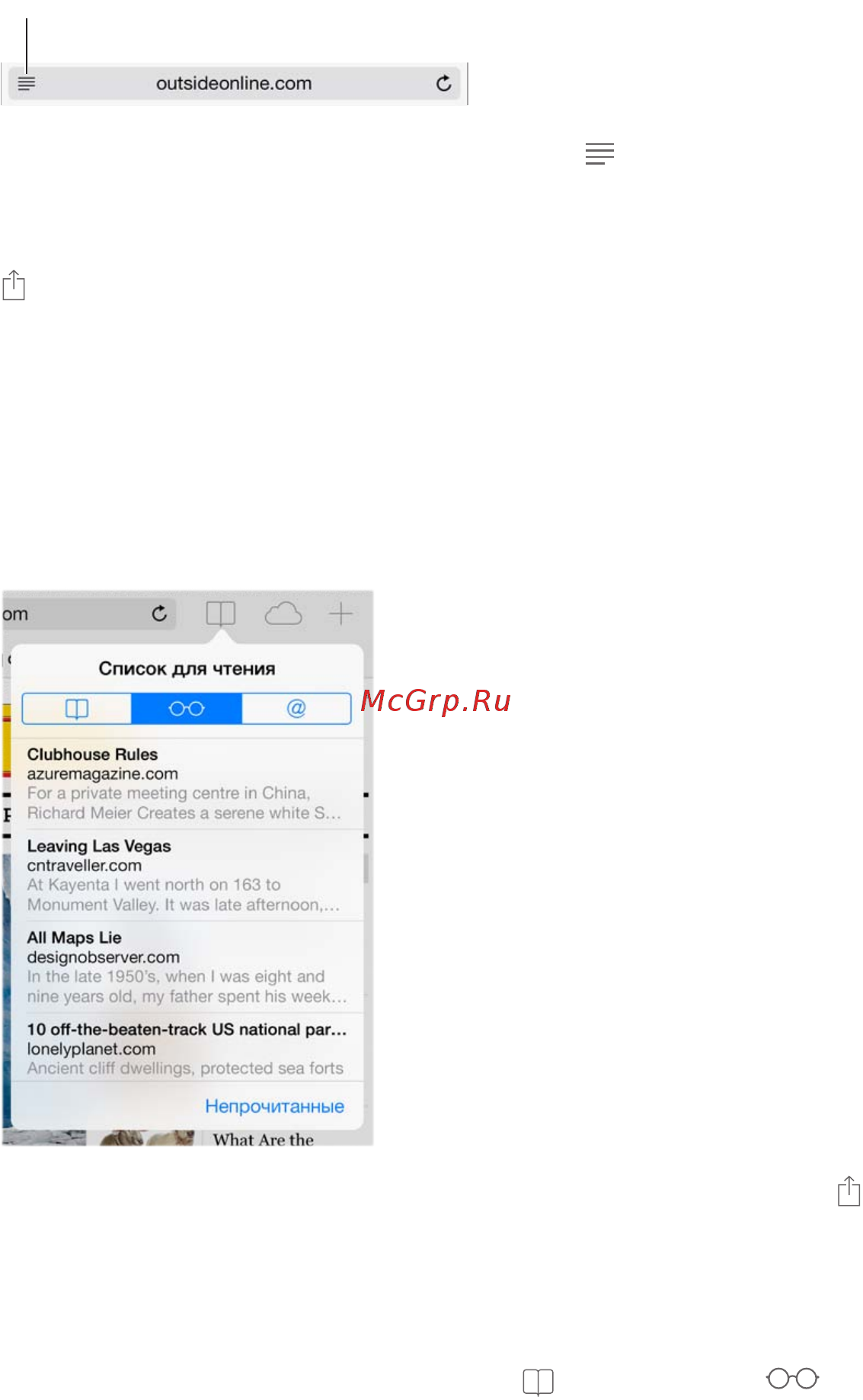The image size is (863, 1400).
Task: Open iCloud Tabs cloud icon
Action: pyautogui.click(x=283, y=614)
